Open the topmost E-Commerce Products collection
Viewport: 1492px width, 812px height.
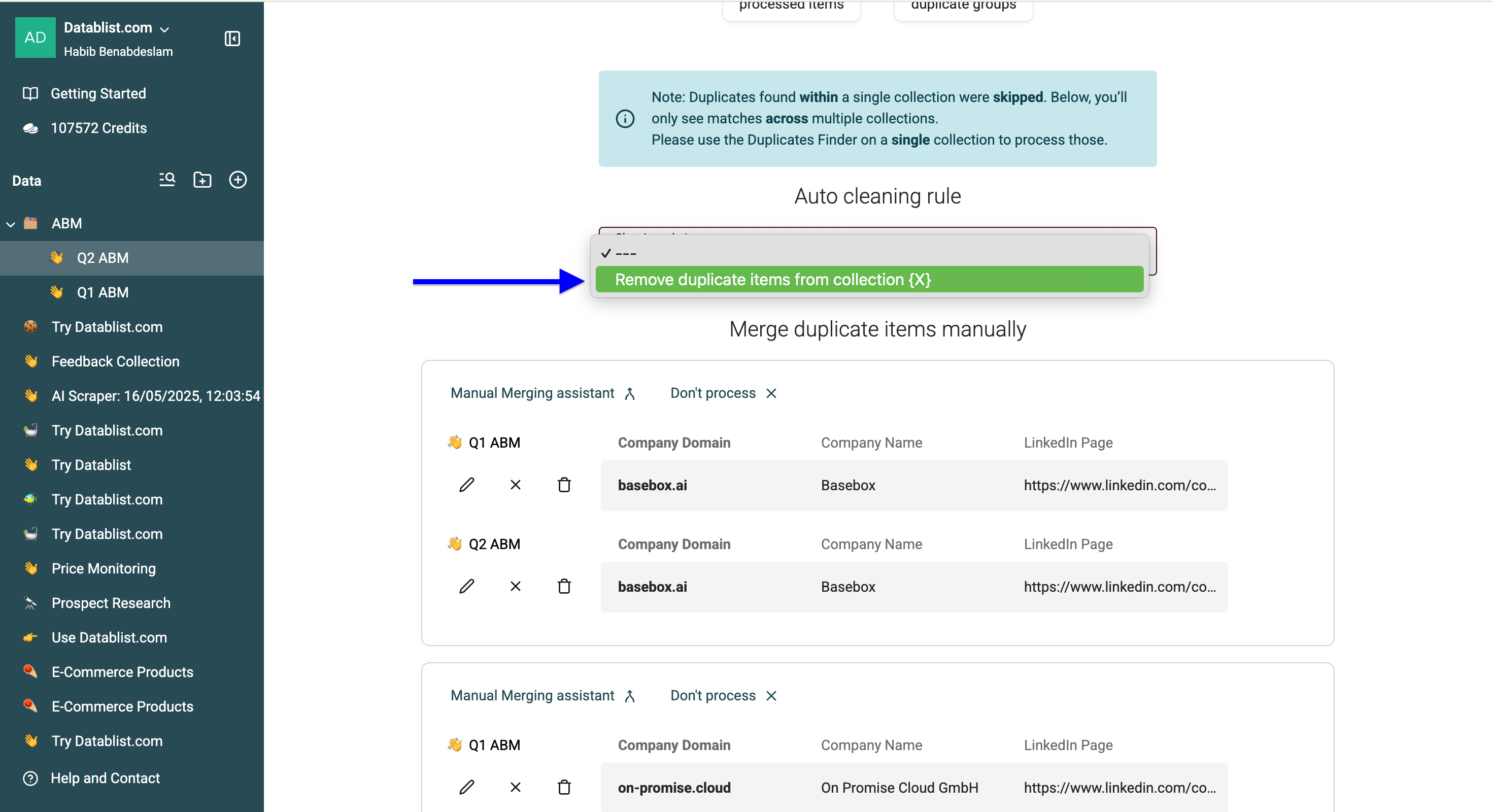[x=122, y=672]
